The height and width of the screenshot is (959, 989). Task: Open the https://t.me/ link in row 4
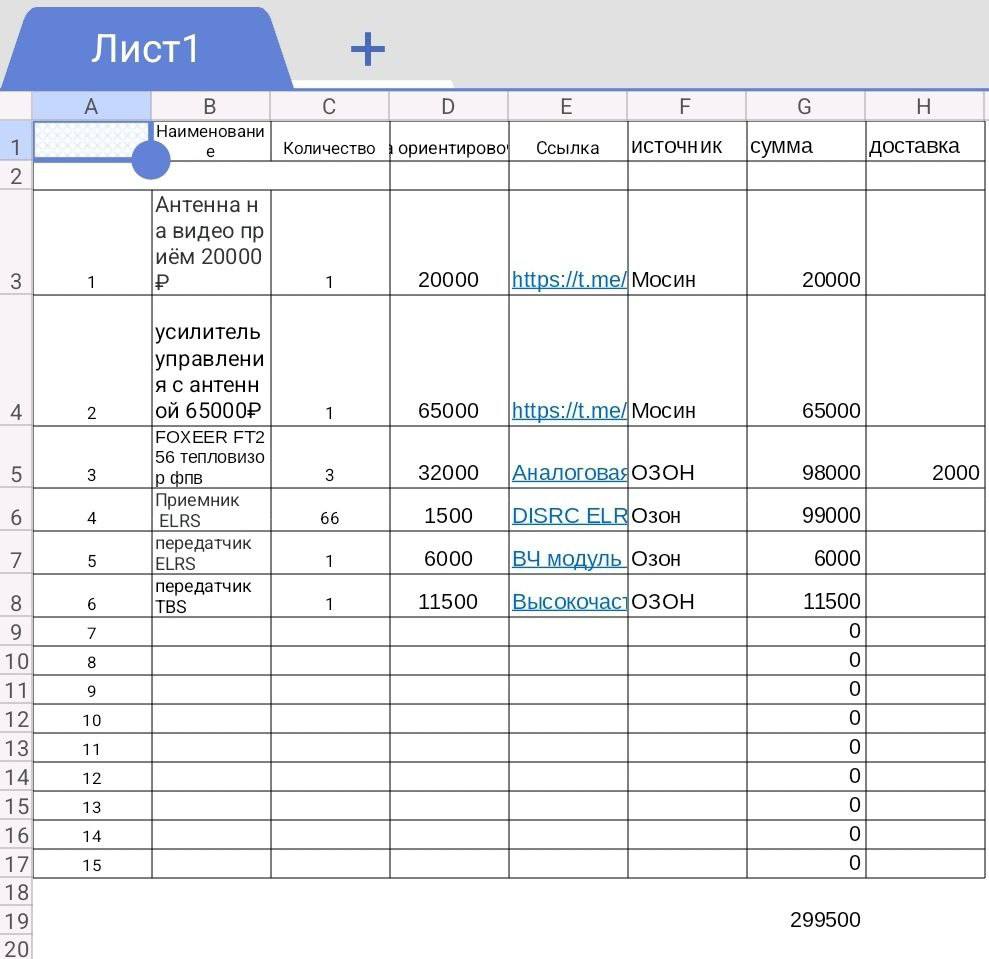[569, 411]
